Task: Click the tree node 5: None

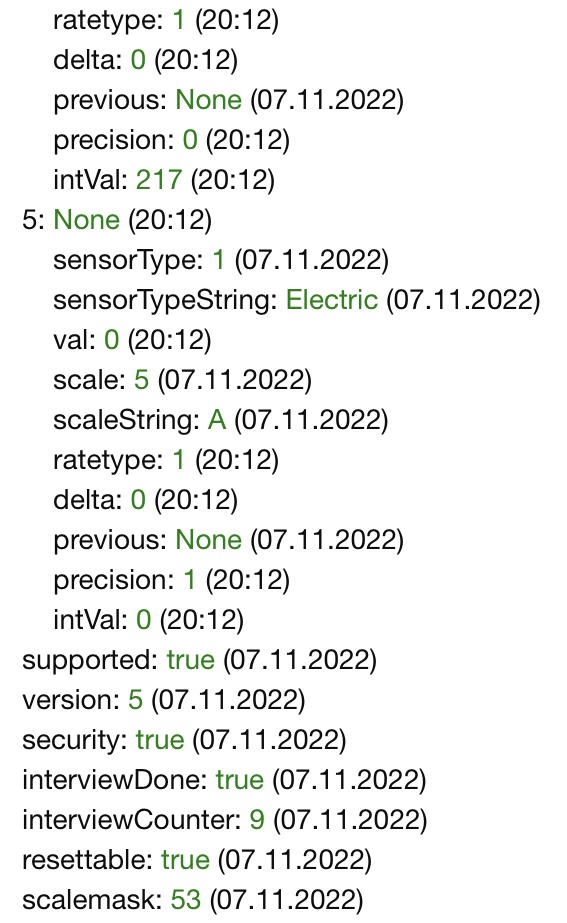Action: point(117,220)
